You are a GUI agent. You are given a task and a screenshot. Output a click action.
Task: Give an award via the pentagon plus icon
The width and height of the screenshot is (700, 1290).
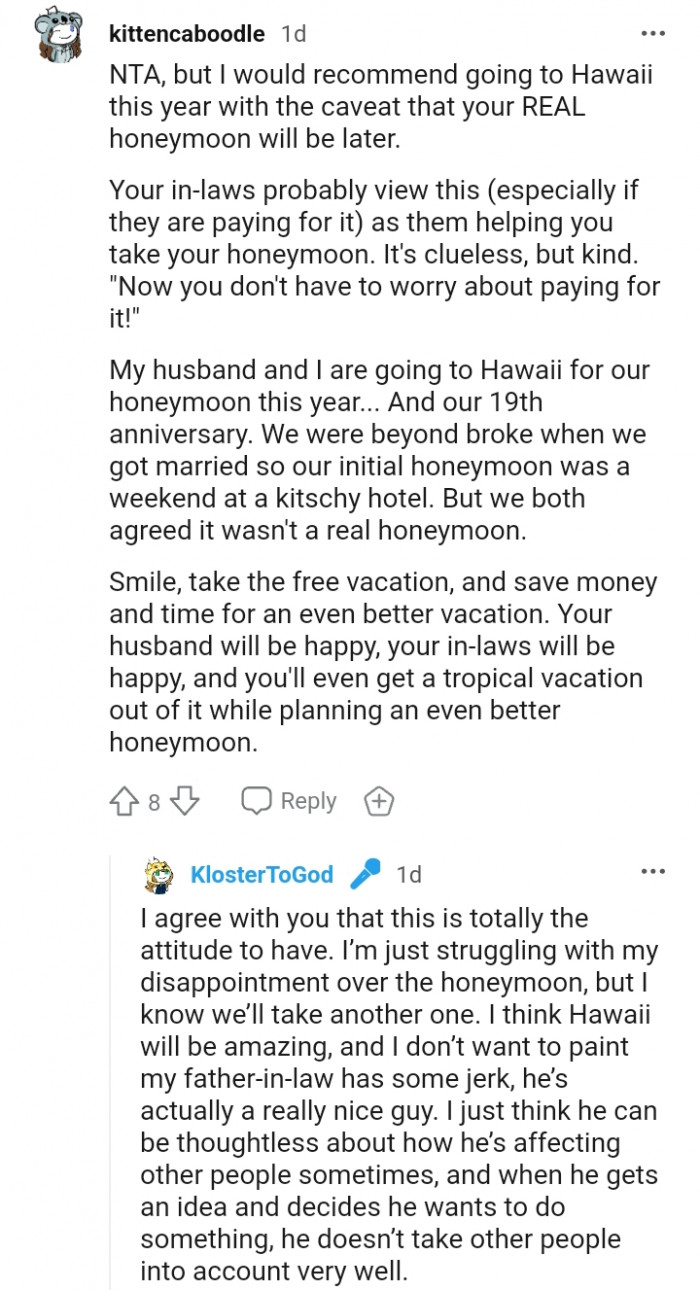tap(379, 800)
